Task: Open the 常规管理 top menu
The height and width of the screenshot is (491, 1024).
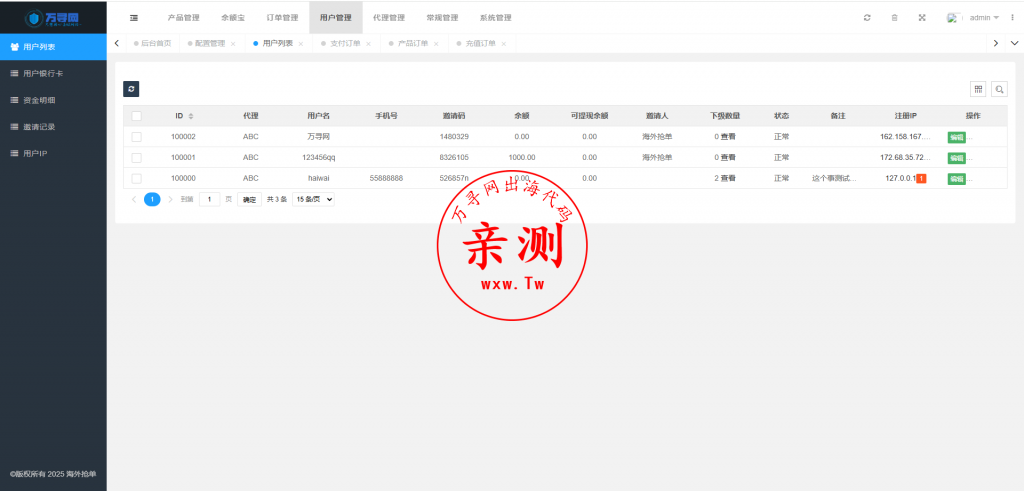Action: pyautogui.click(x=442, y=18)
